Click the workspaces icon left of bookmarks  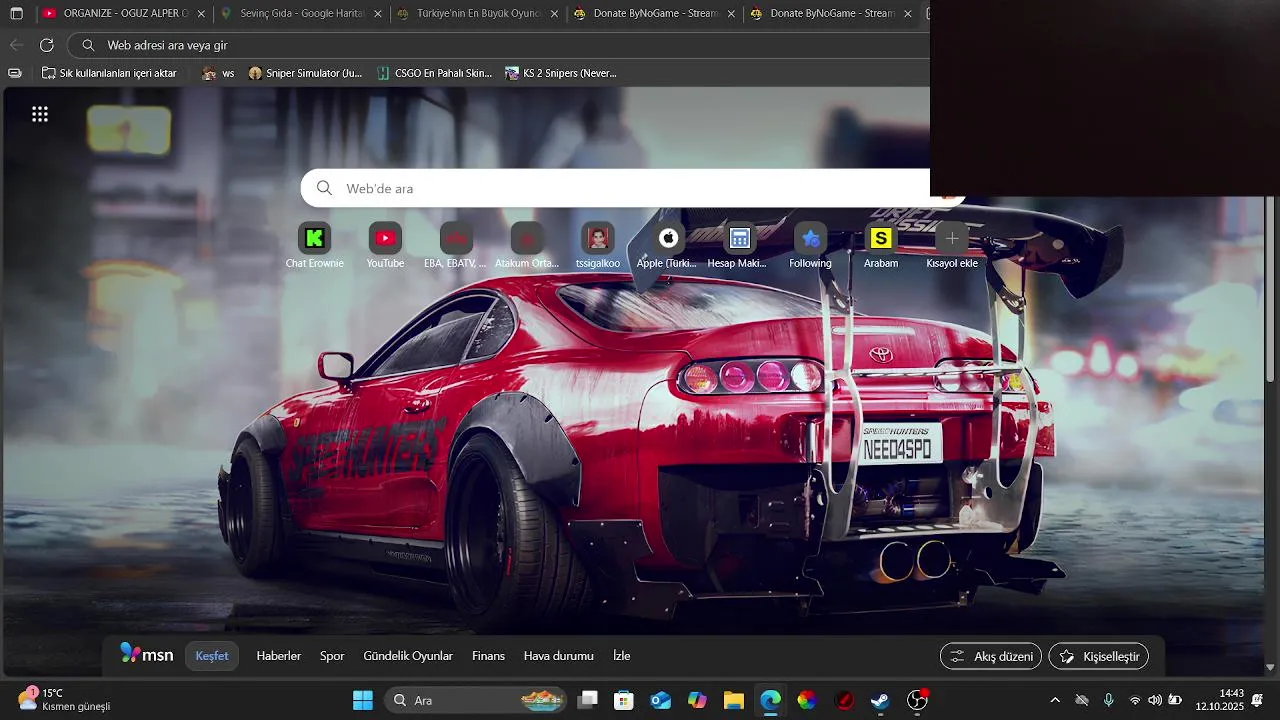point(14,73)
